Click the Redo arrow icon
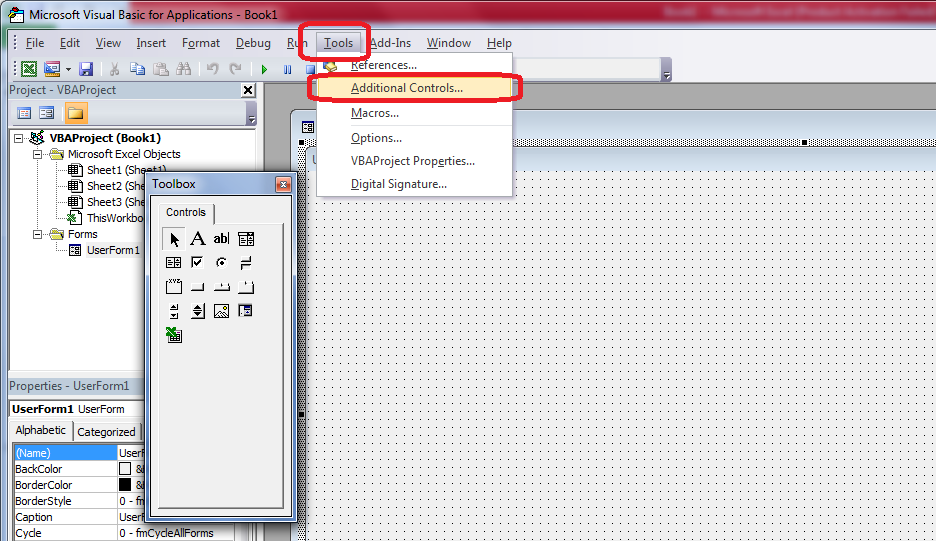Screen dimensions: 936x541 [236, 69]
